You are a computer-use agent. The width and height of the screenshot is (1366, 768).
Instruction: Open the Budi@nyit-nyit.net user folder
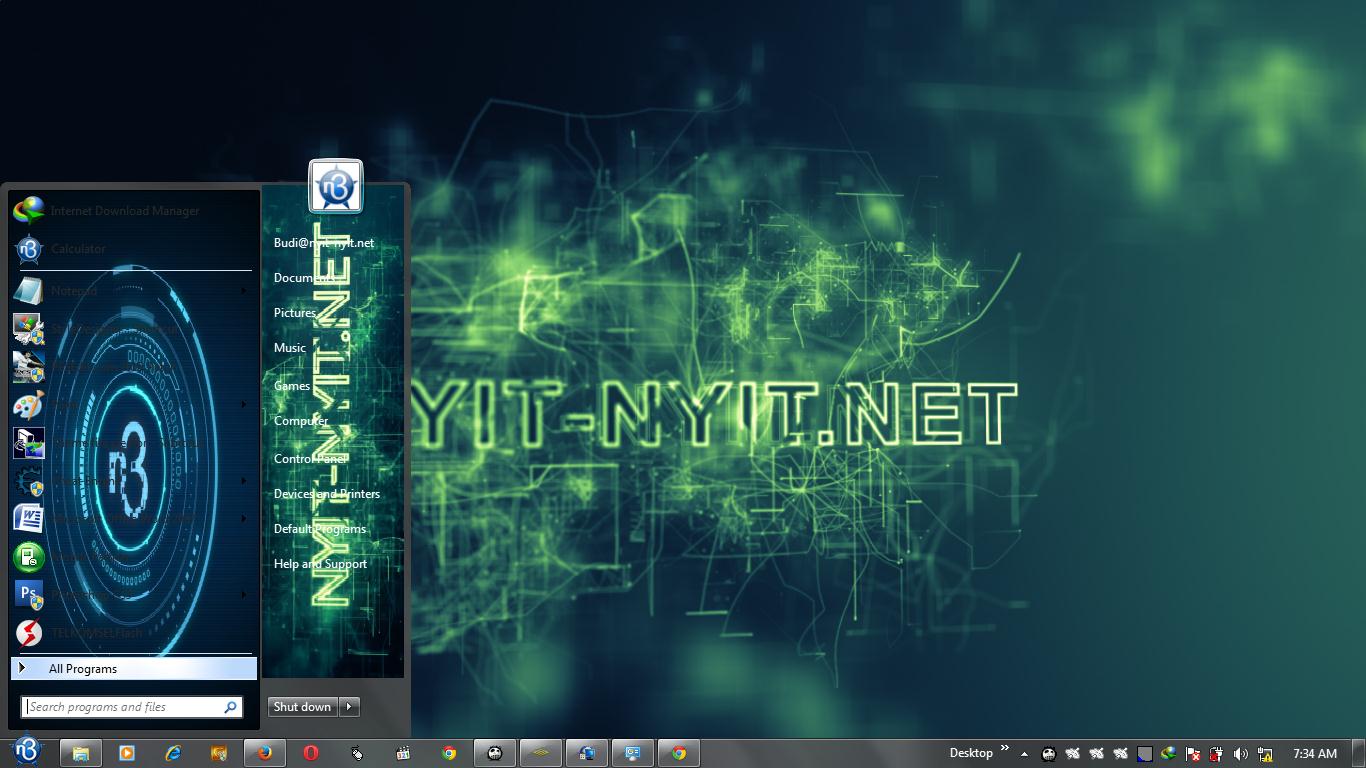point(324,243)
